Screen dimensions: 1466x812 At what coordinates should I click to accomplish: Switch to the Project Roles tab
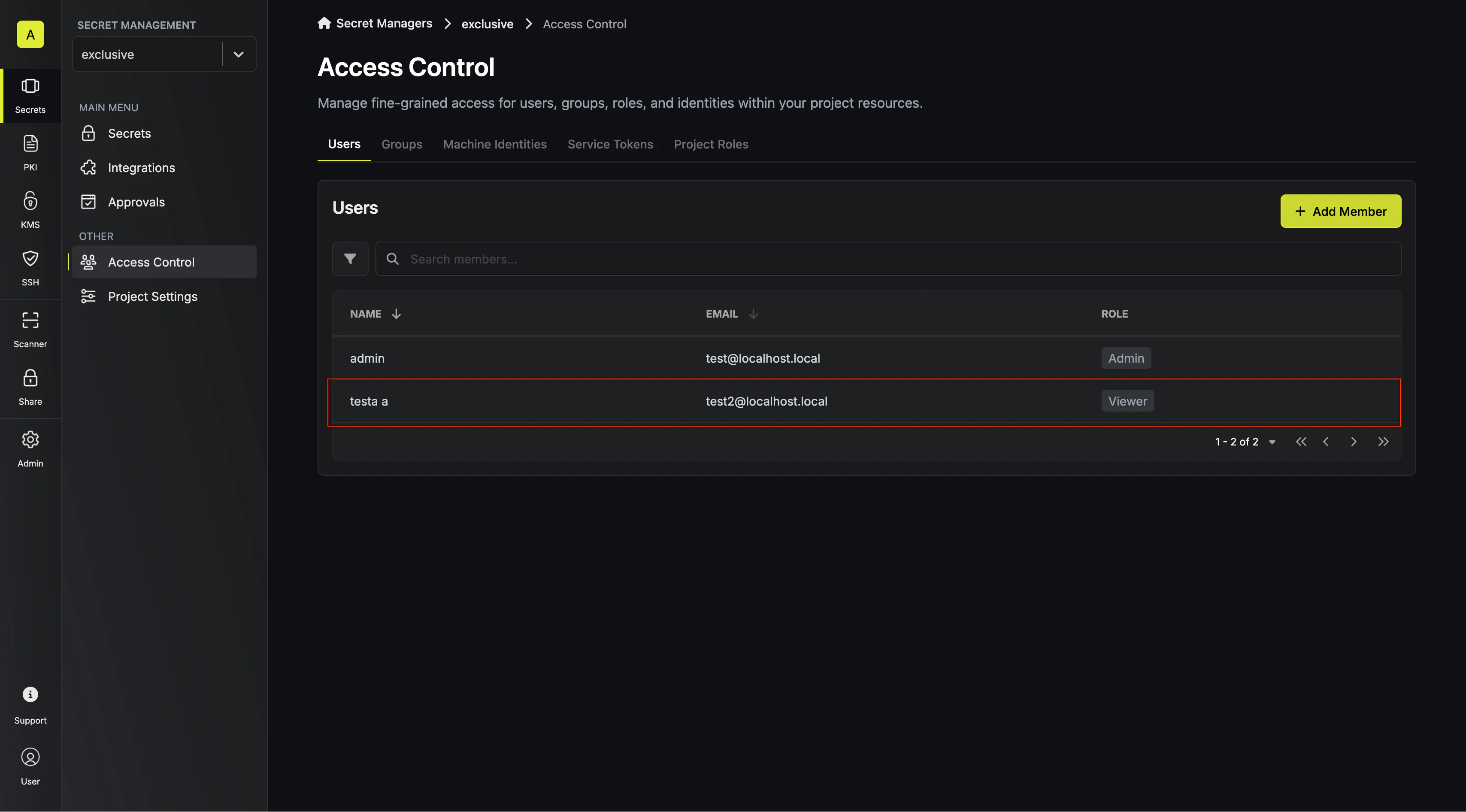coord(711,145)
